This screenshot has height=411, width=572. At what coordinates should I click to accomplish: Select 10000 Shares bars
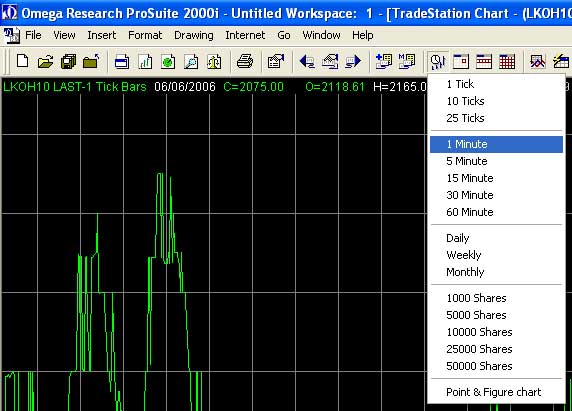496,332
